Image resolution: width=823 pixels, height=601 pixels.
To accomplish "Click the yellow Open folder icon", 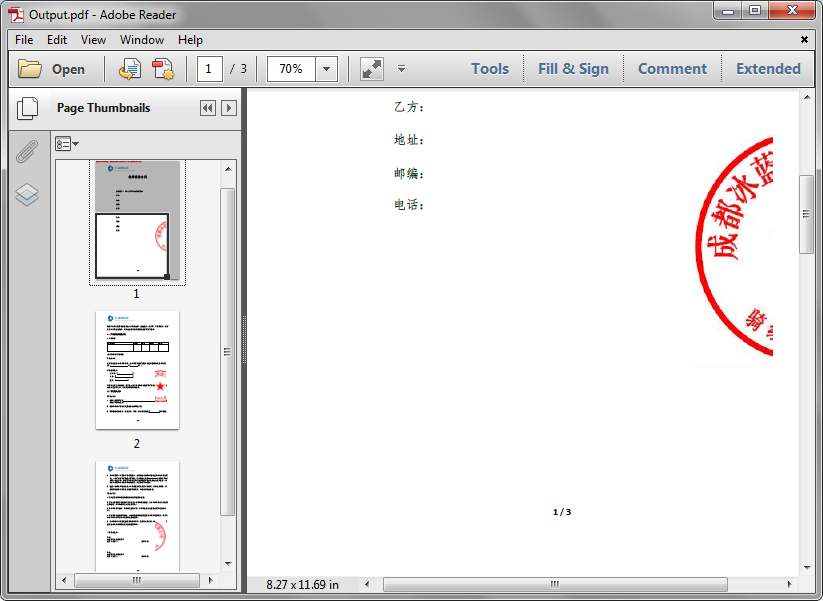I will pos(31,68).
